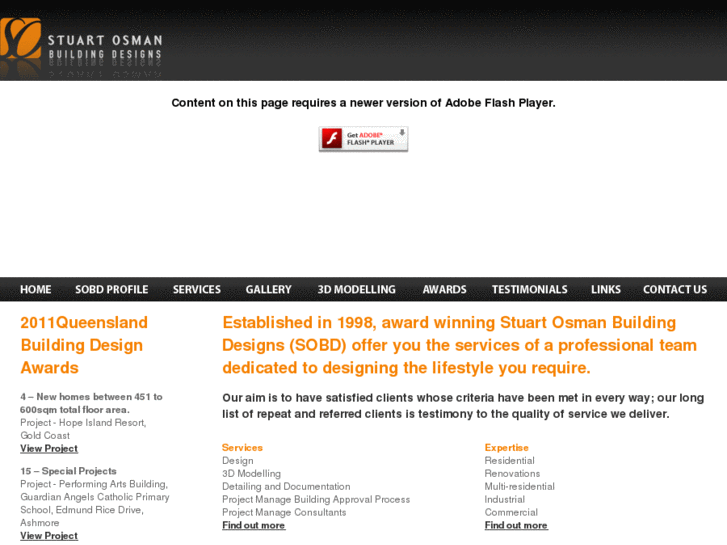Click the Industrial expertise entry
Image resolution: width=727 pixels, height=545 pixels.
coord(505,500)
